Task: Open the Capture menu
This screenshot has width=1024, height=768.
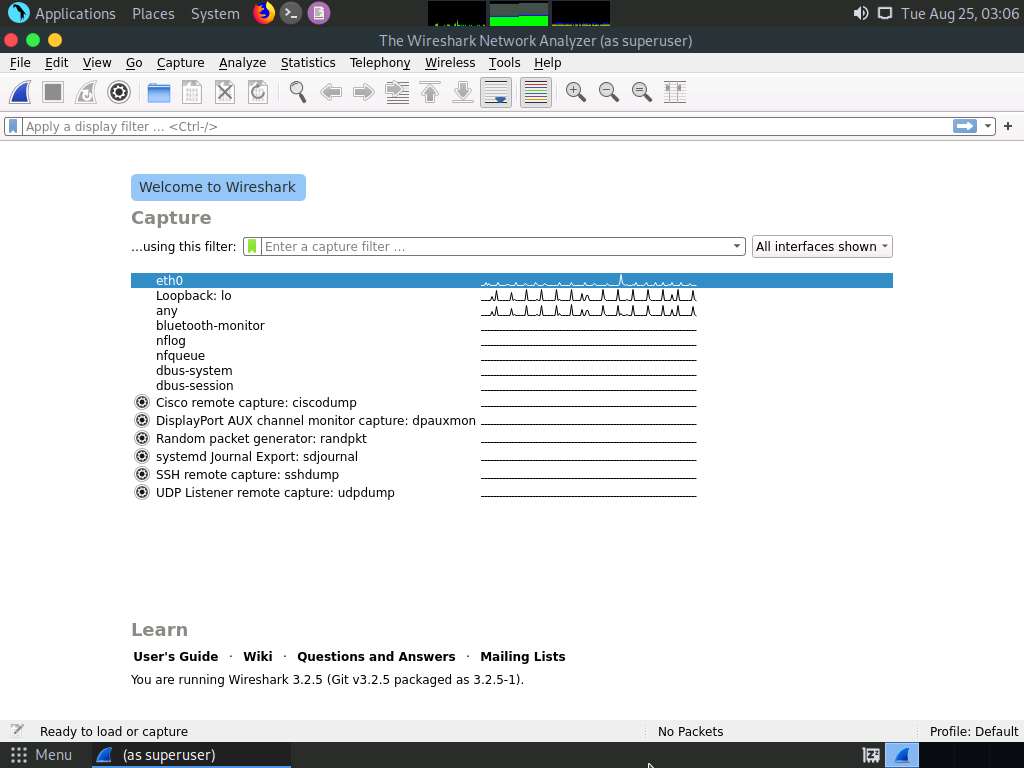Action: [180, 63]
